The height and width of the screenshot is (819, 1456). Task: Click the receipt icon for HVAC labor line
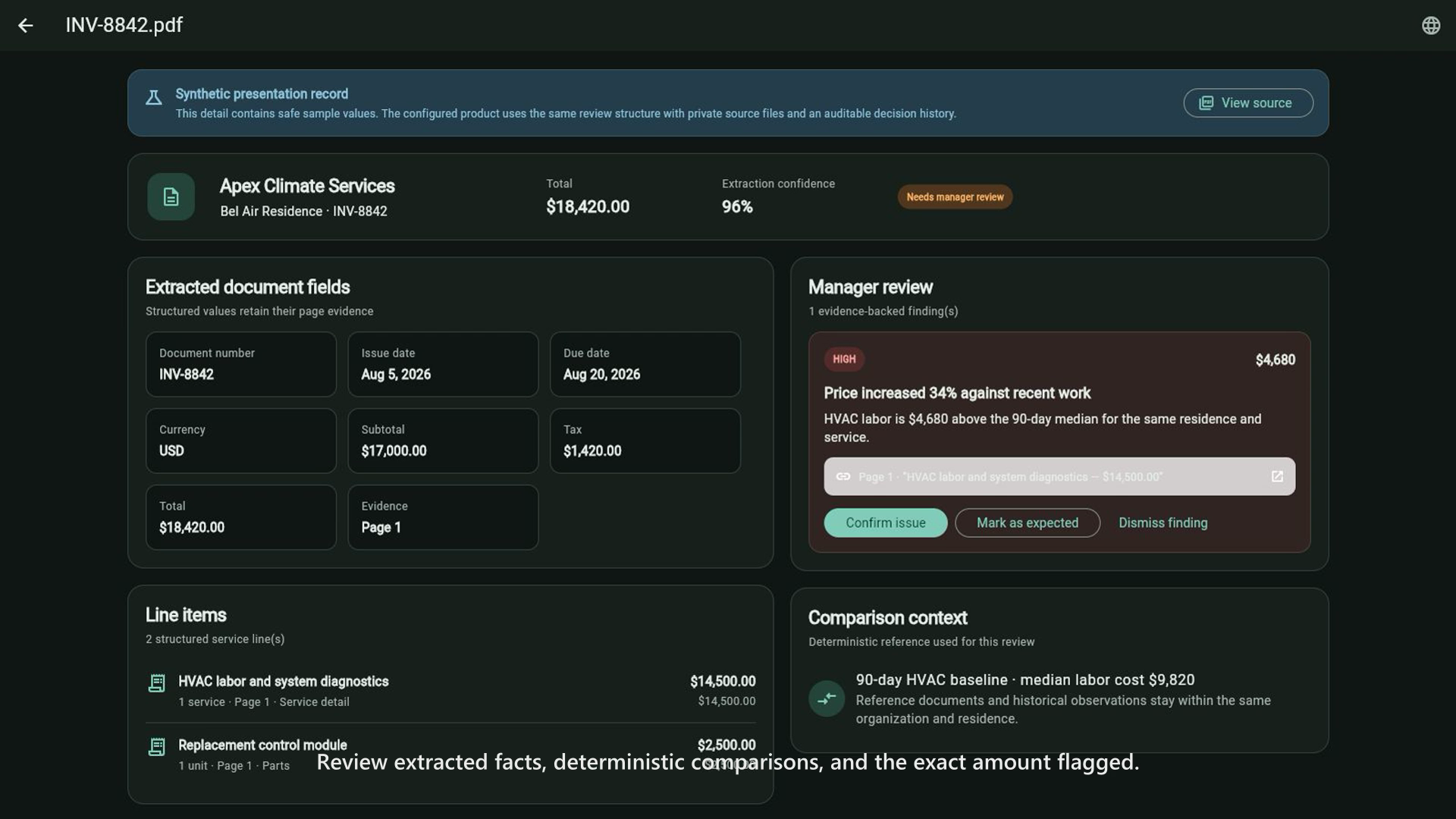157,683
